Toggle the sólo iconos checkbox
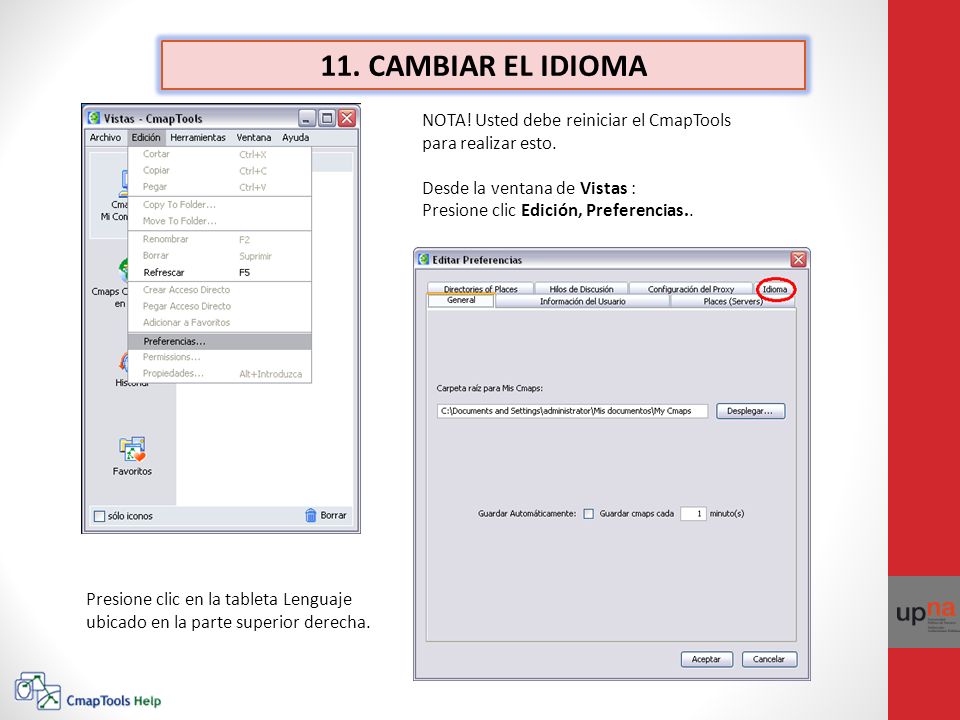The height and width of the screenshot is (720, 960). (99, 516)
